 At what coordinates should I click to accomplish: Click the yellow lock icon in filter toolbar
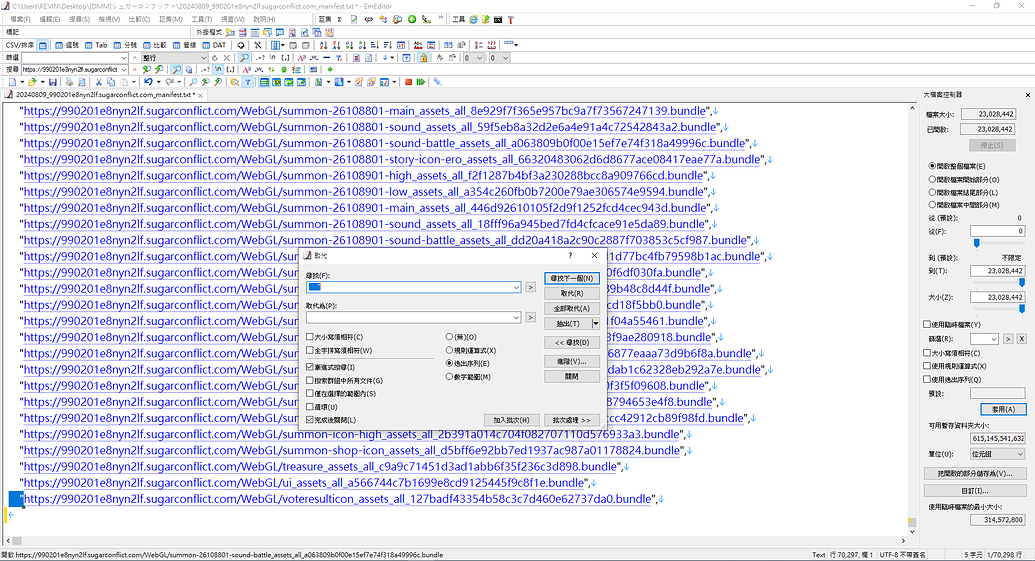(423, 57)
